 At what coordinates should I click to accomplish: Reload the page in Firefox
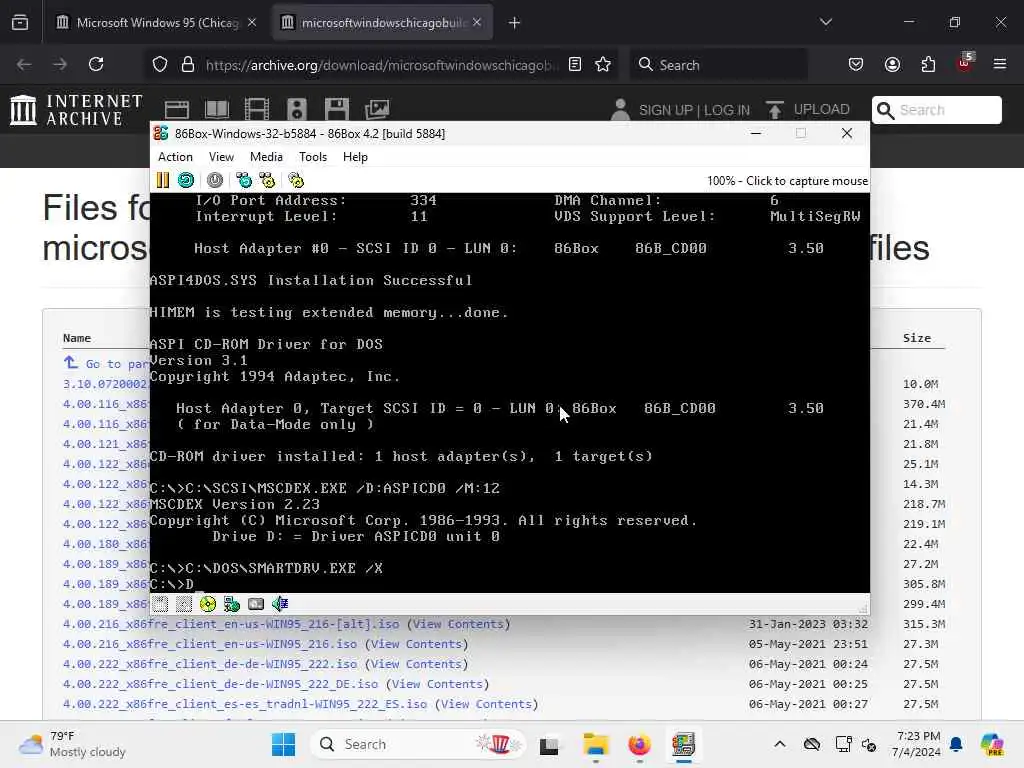(96, 64)
